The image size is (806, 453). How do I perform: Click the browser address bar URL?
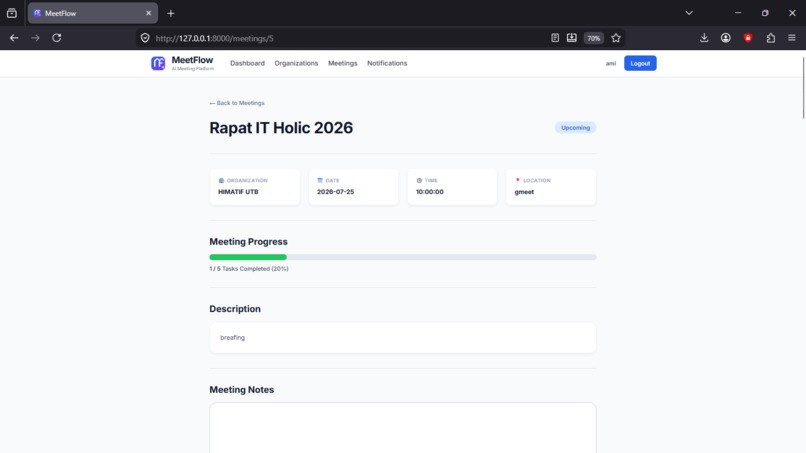click(214, 38)
